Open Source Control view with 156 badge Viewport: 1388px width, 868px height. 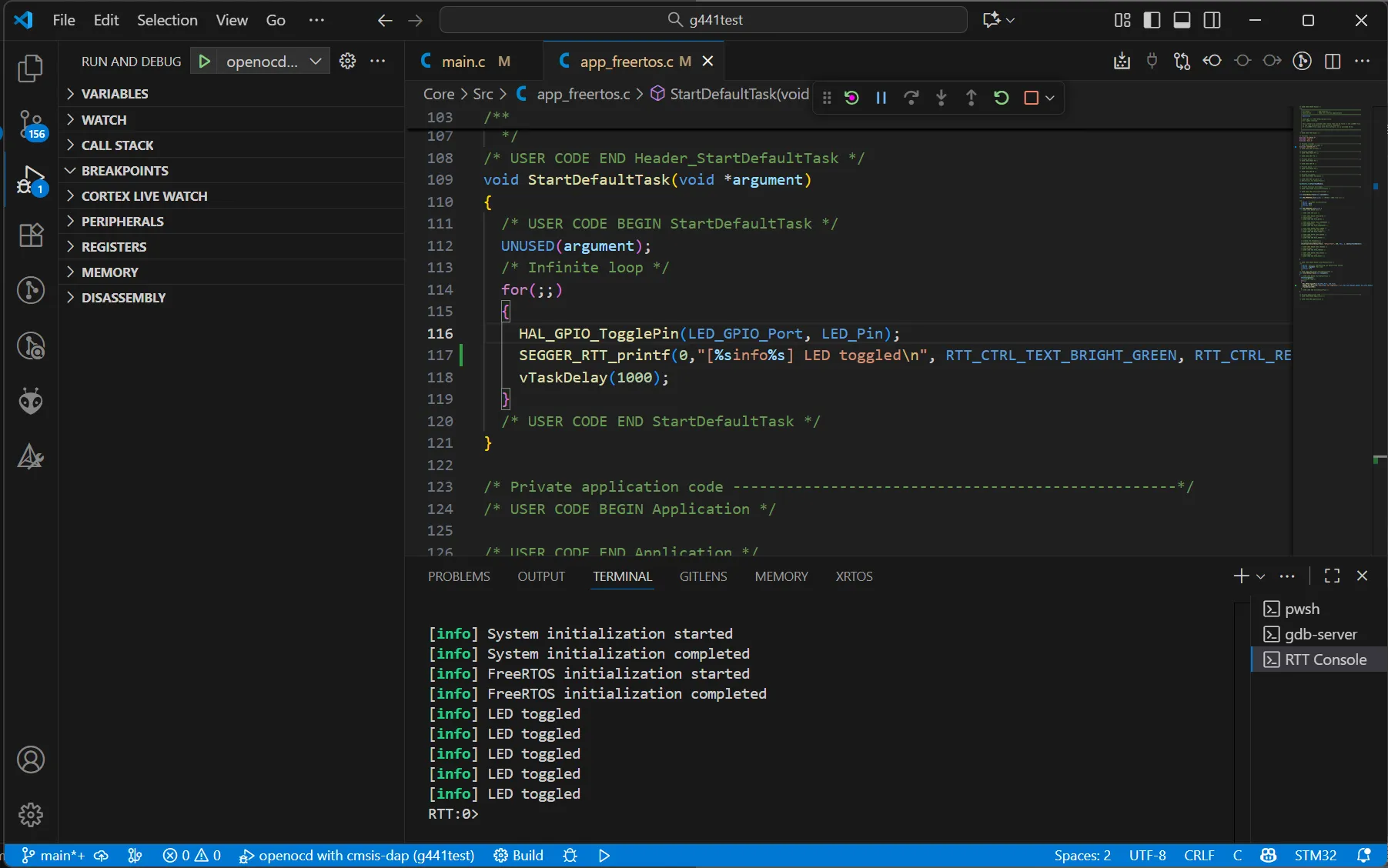(x=31, y=124)
